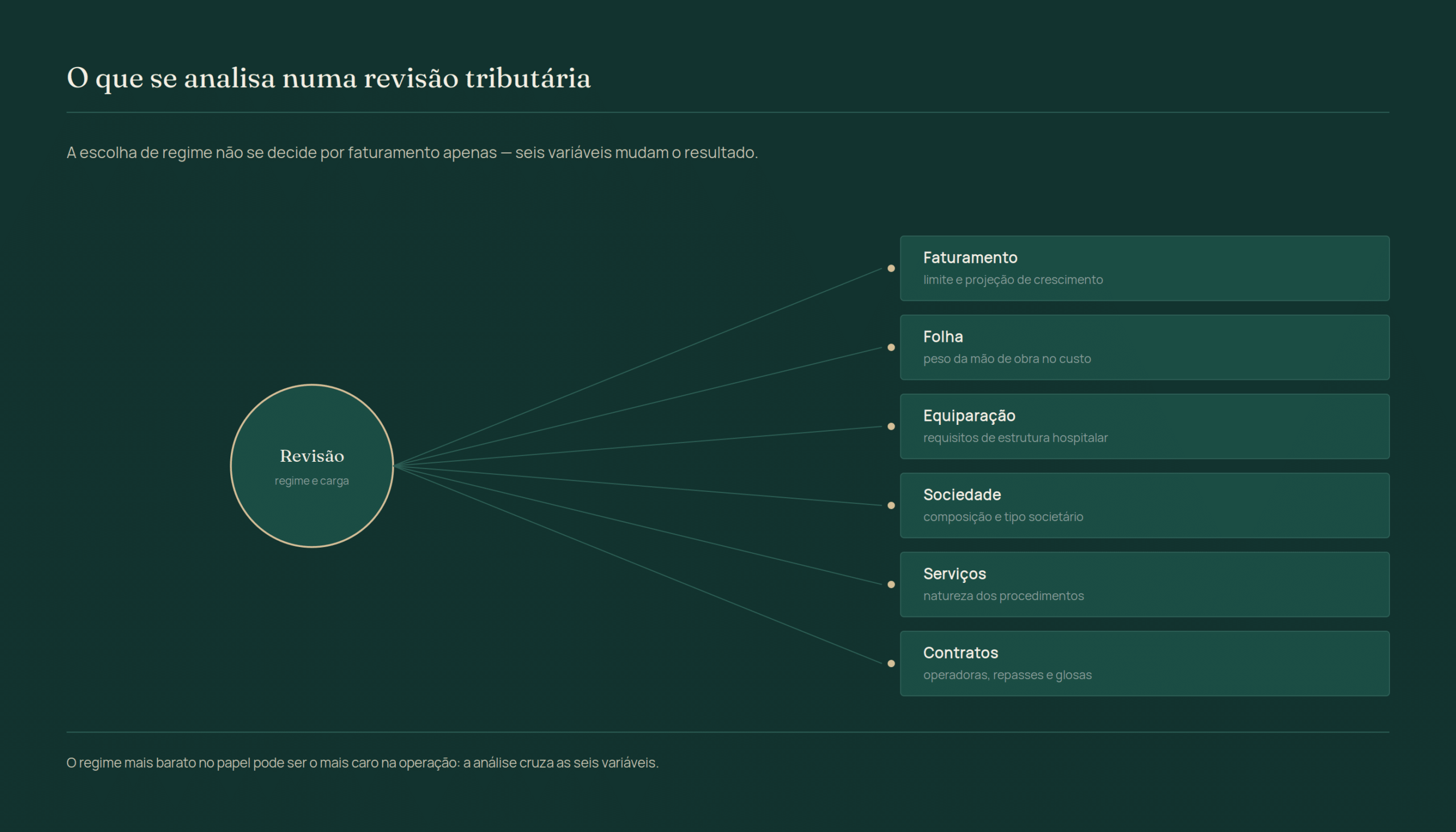Click the dot beside Folha

tap(891, 347)
